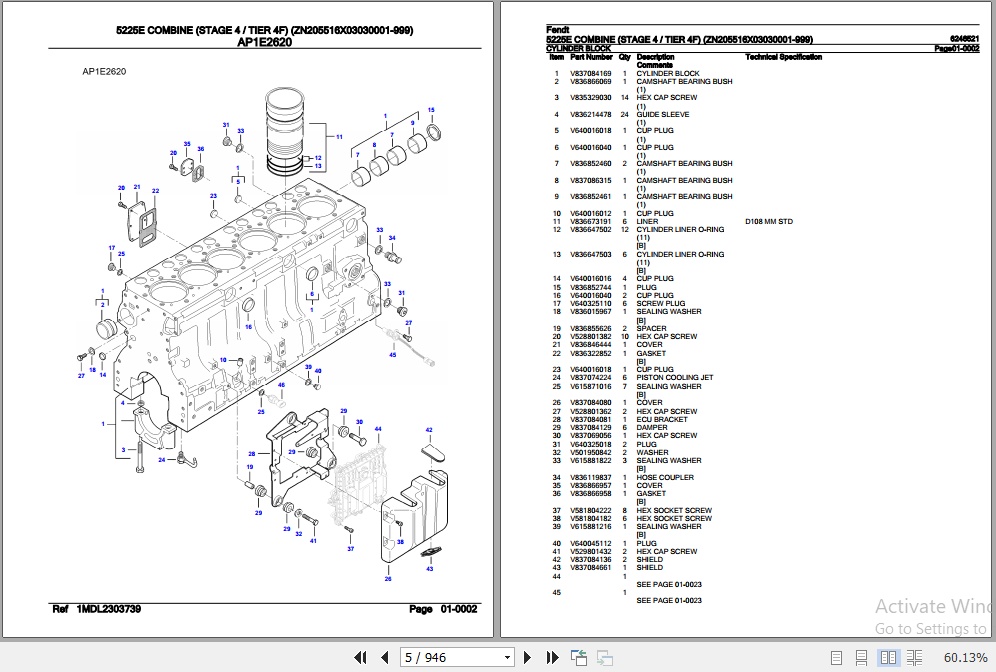
Task: Switch to continuous facing pages view
Action: (x=914, y=657)
